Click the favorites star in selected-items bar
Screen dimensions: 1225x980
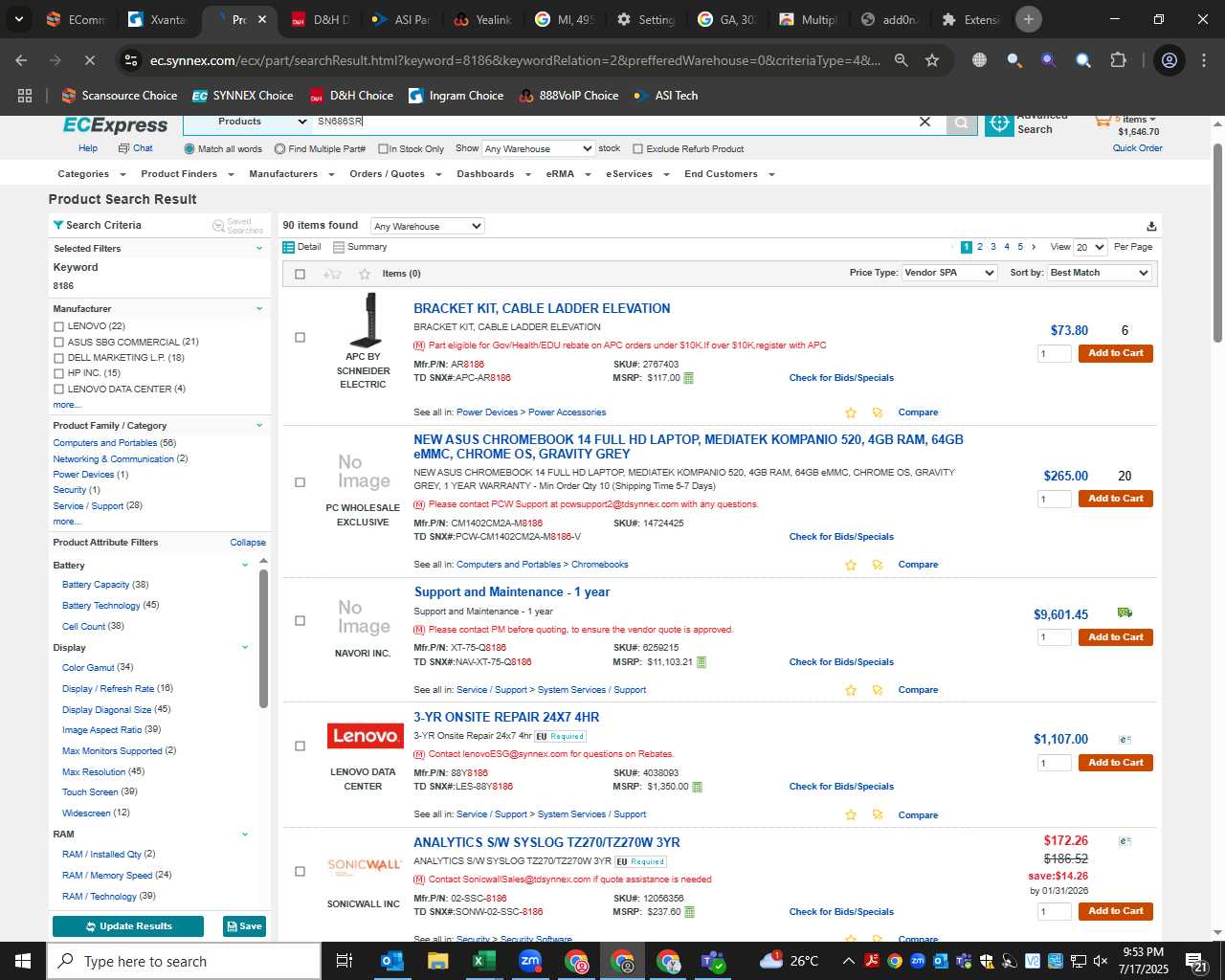click(x=365, y=274)
